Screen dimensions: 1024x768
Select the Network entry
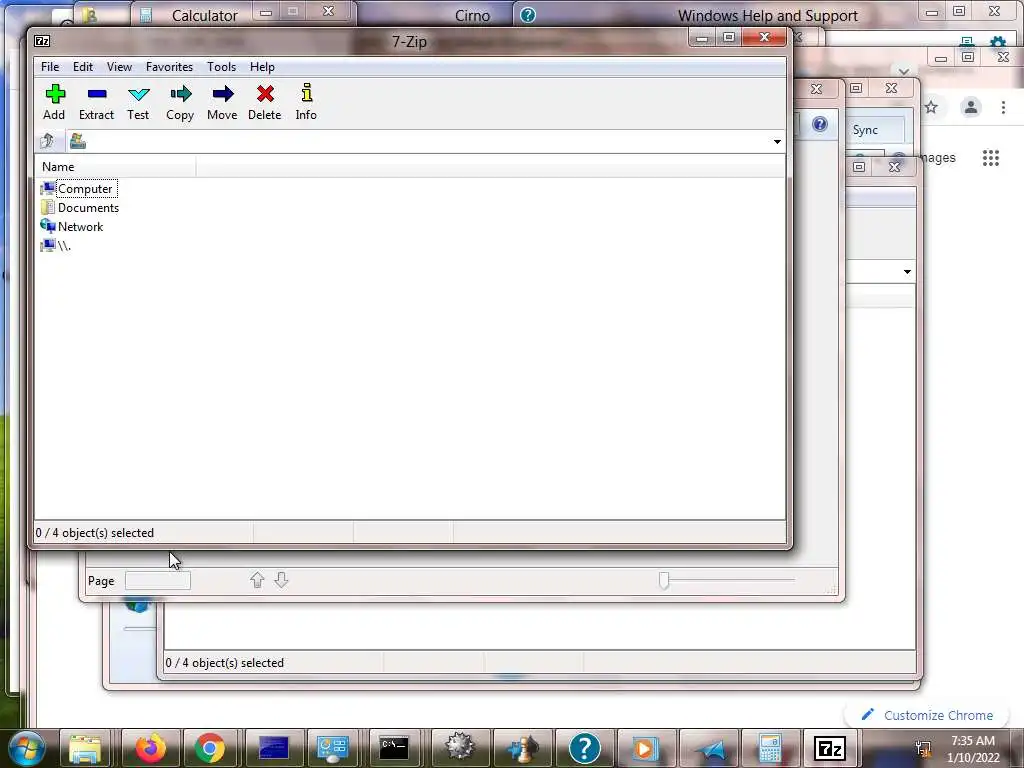(72, 227)
